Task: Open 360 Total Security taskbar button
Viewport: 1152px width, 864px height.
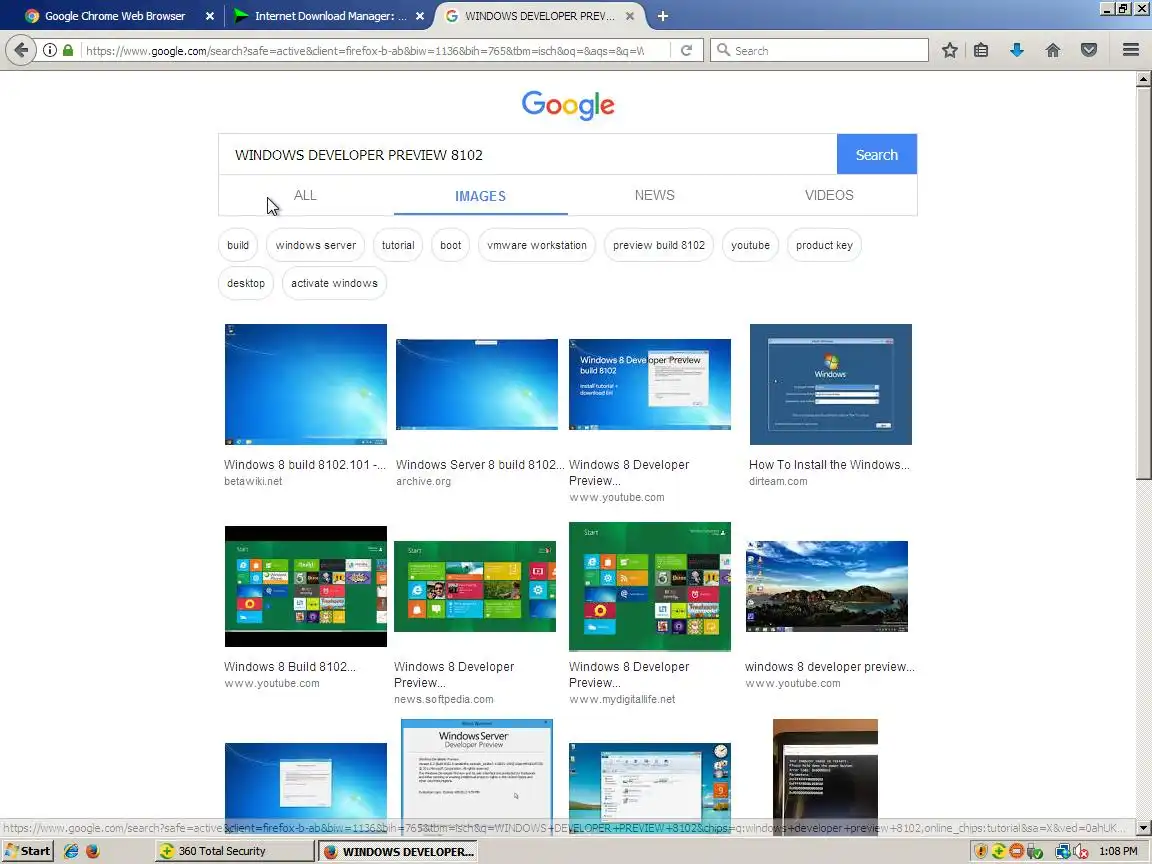Action: pos(234,851)
